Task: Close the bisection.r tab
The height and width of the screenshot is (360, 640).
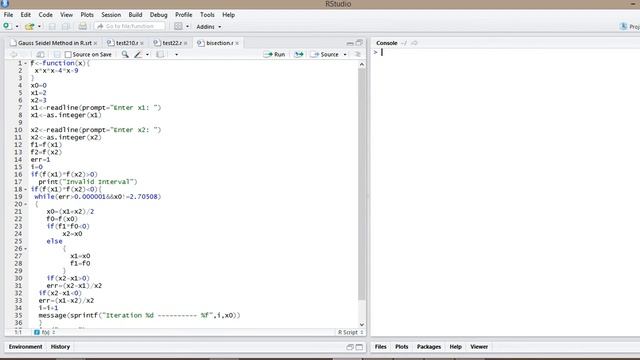Action: (237, 43)
